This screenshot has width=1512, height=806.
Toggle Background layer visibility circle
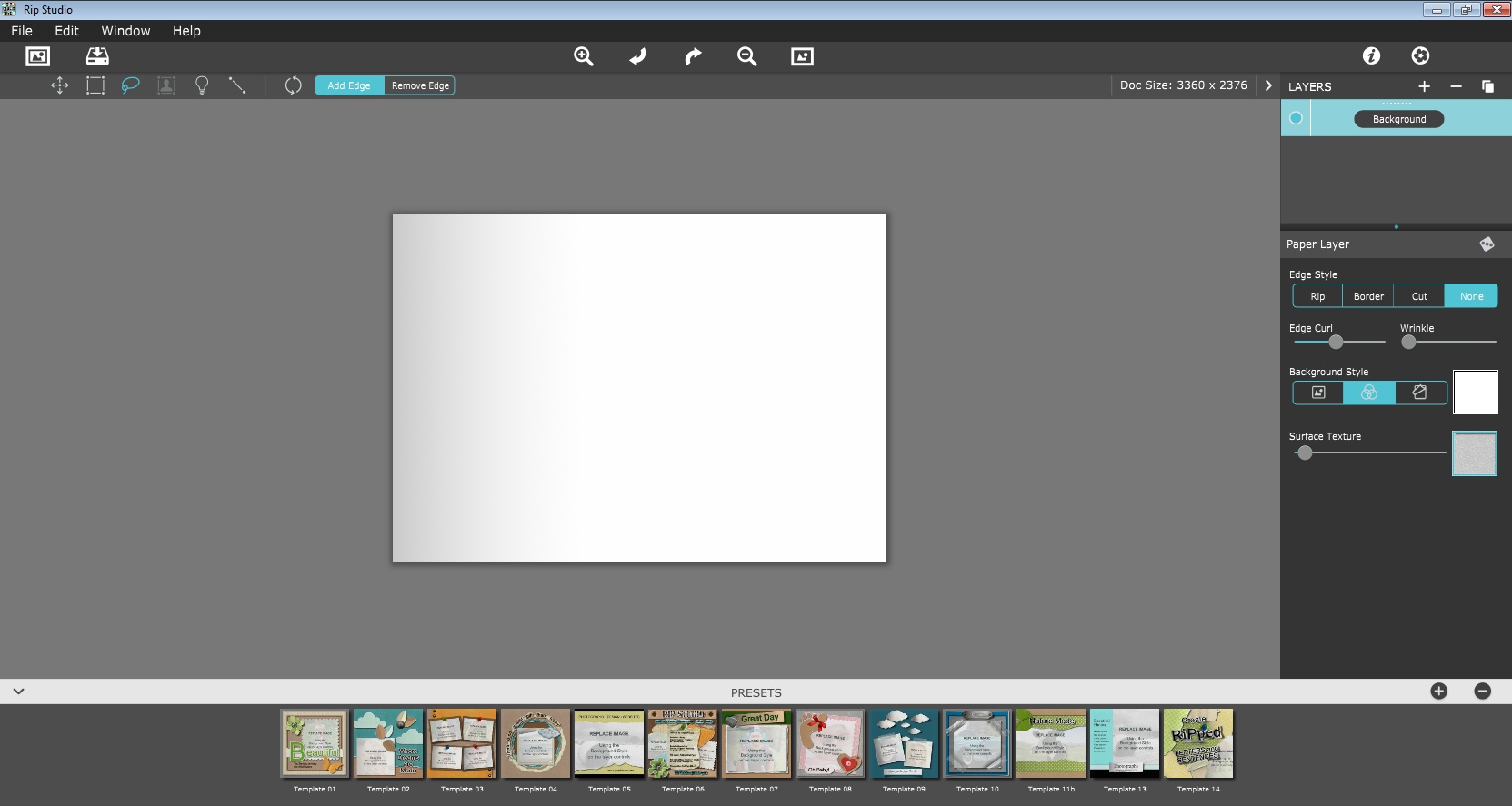[1296, 118]
